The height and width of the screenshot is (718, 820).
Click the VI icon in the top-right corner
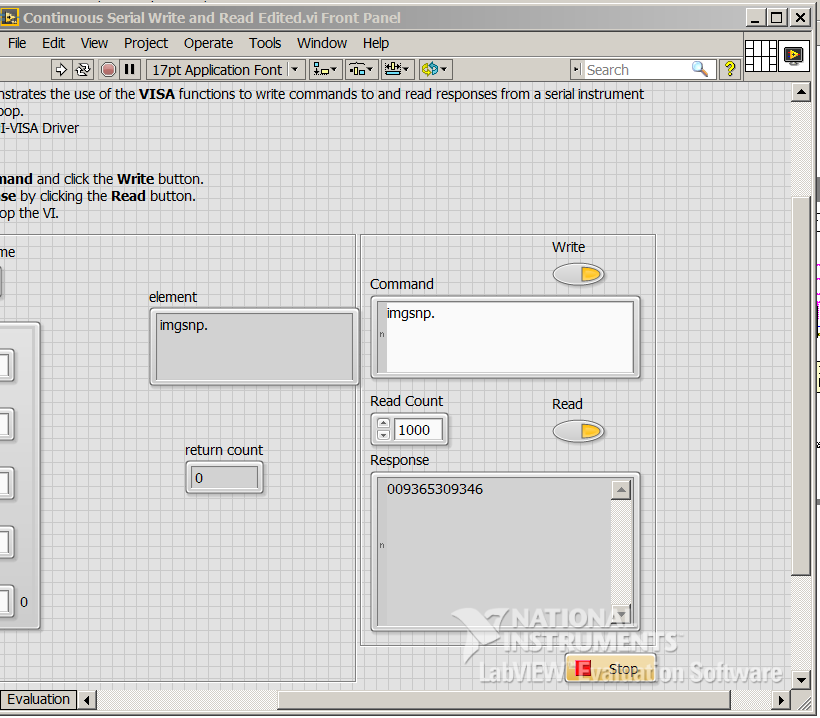pos(794,55)
